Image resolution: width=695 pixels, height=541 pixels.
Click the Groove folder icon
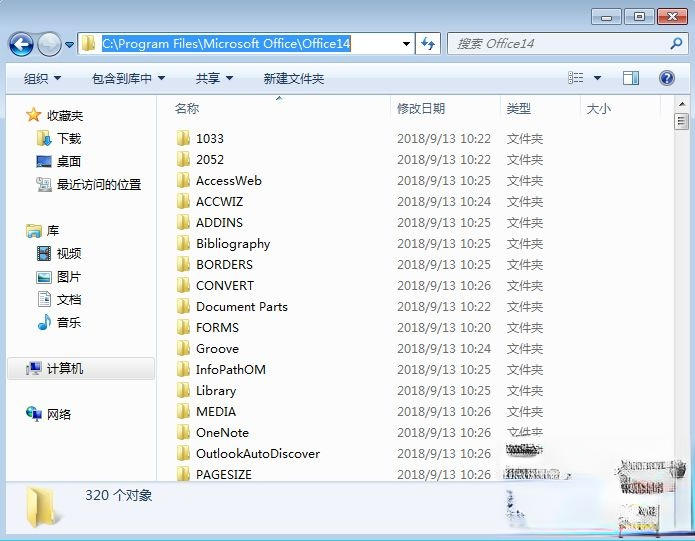[183, 348]
